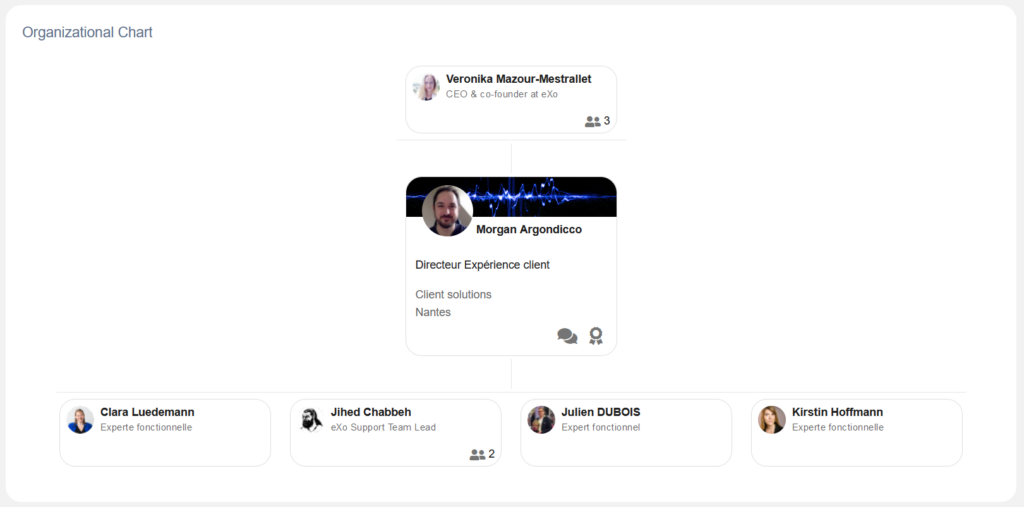
Task: Select Kirstin Hoffmann's name
Action: [838, 412]
